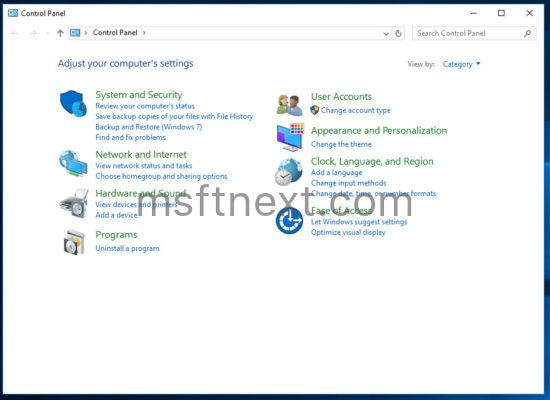Open the Network and Internet globe icon
550x400 pixels.
73,164
